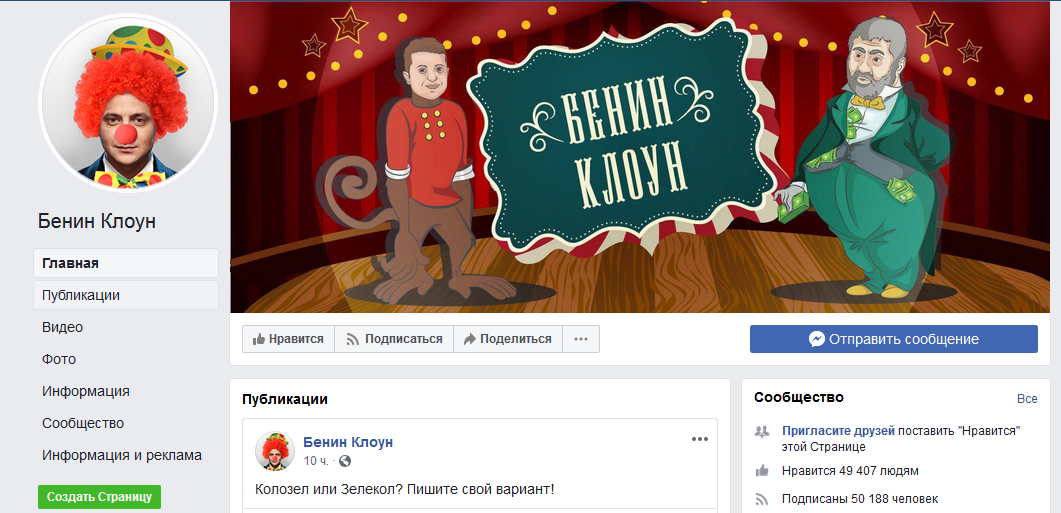
Task: Click the thumbs-up Нравится button
Action: pos(288,339)
